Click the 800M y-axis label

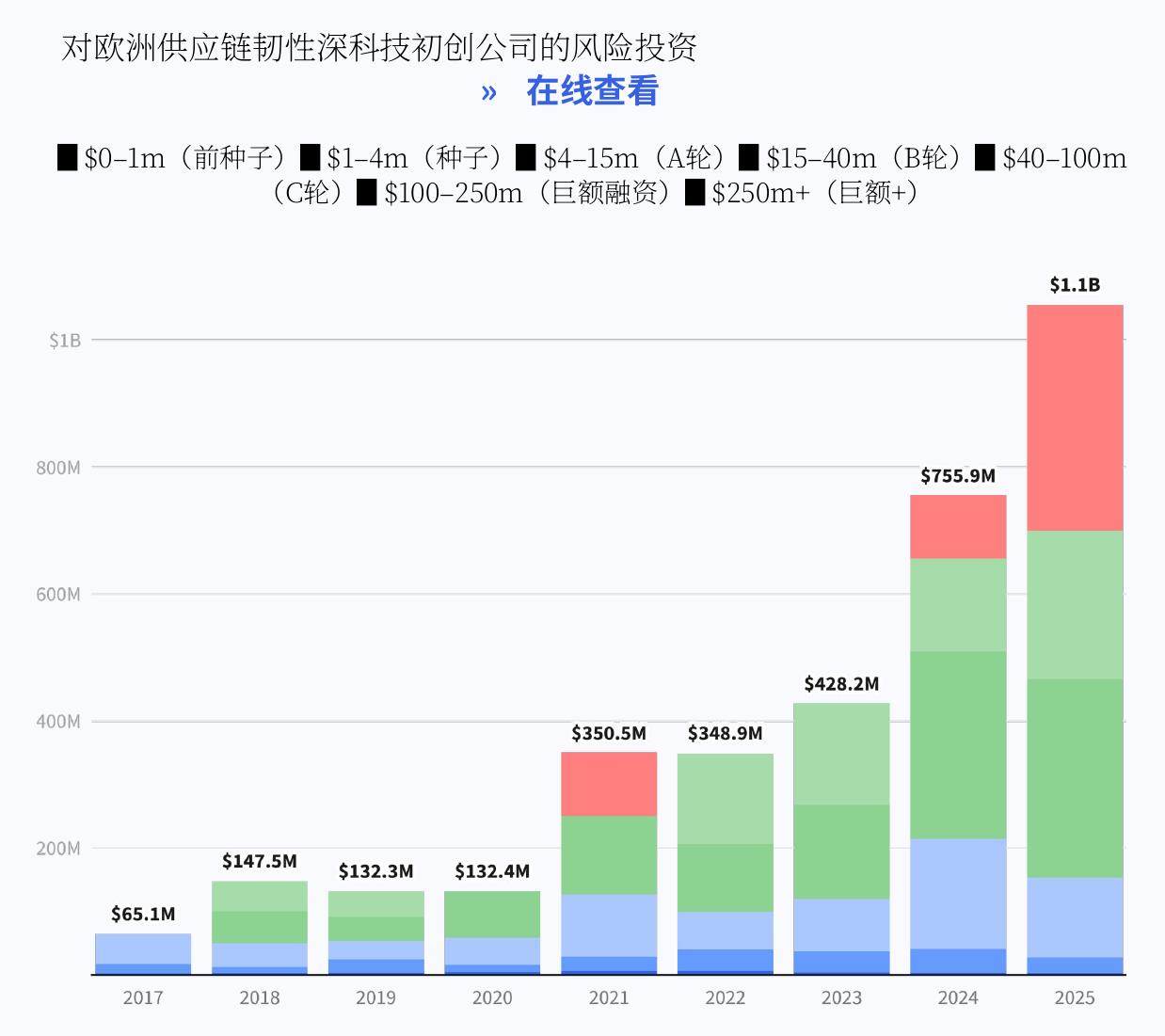pos(58,468)
